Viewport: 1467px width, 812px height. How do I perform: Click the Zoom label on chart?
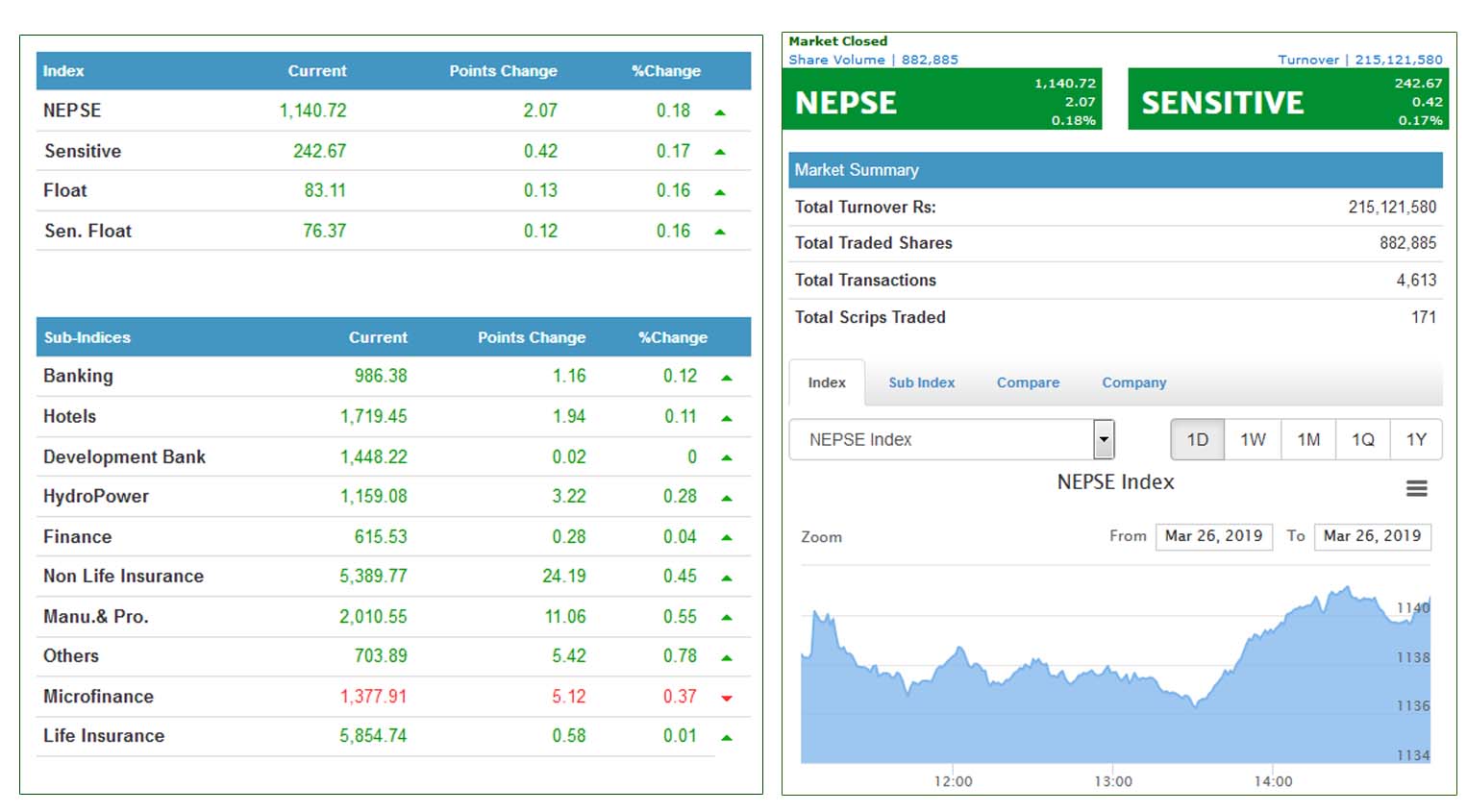[821, 537]
